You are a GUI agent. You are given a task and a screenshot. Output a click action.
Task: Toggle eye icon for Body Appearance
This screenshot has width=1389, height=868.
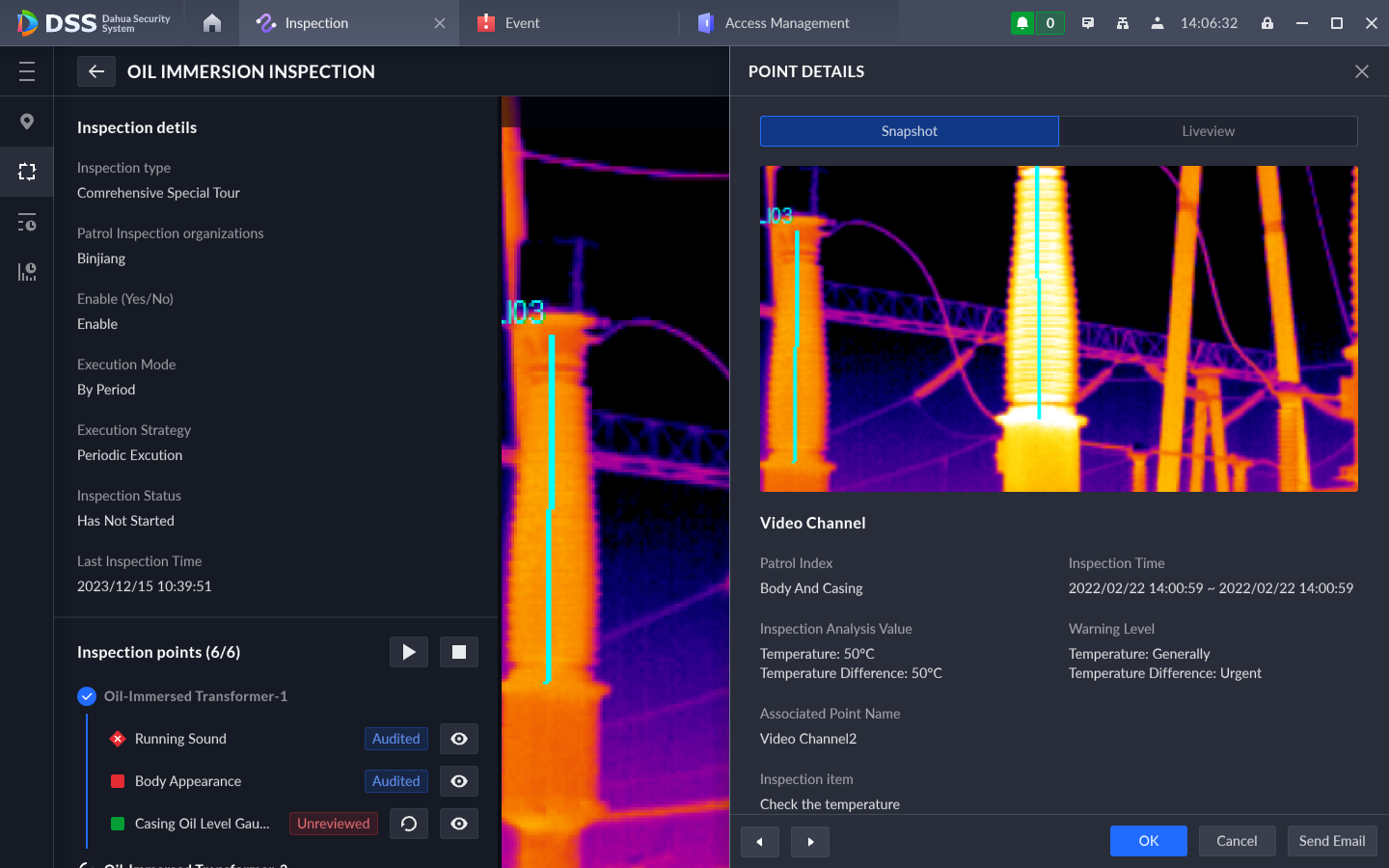tap(459, 781)
